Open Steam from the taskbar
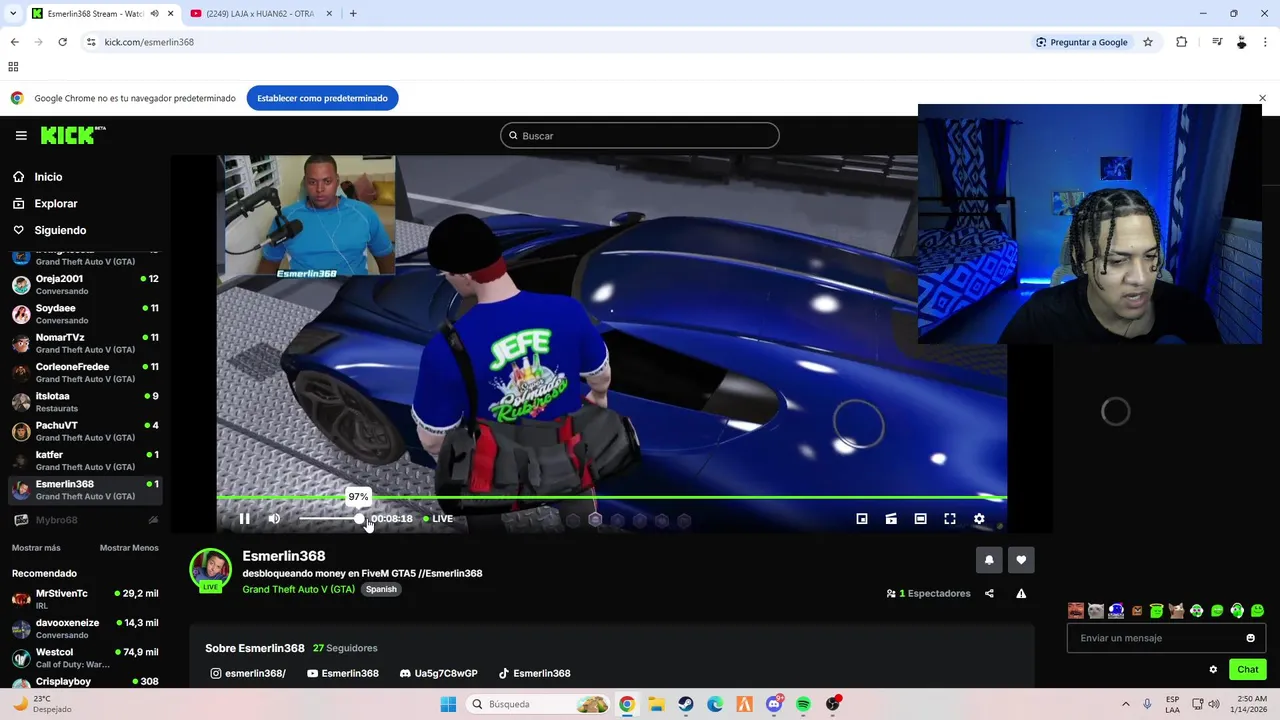The width and height of the screenshot is (1280, 720). pyautogui.click(x=686, y=704)
